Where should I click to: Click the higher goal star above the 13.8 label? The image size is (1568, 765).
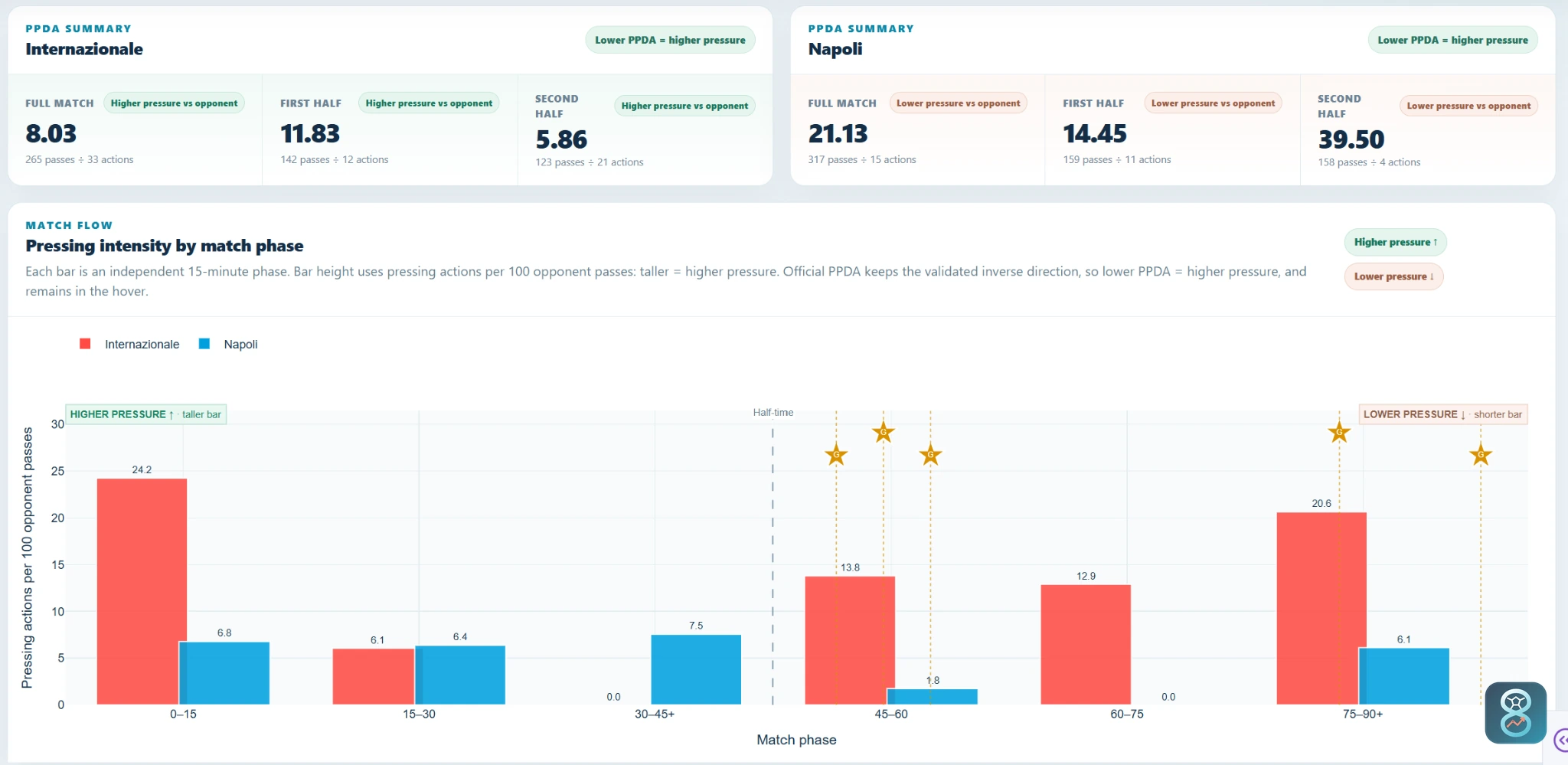tap(884, 432)
